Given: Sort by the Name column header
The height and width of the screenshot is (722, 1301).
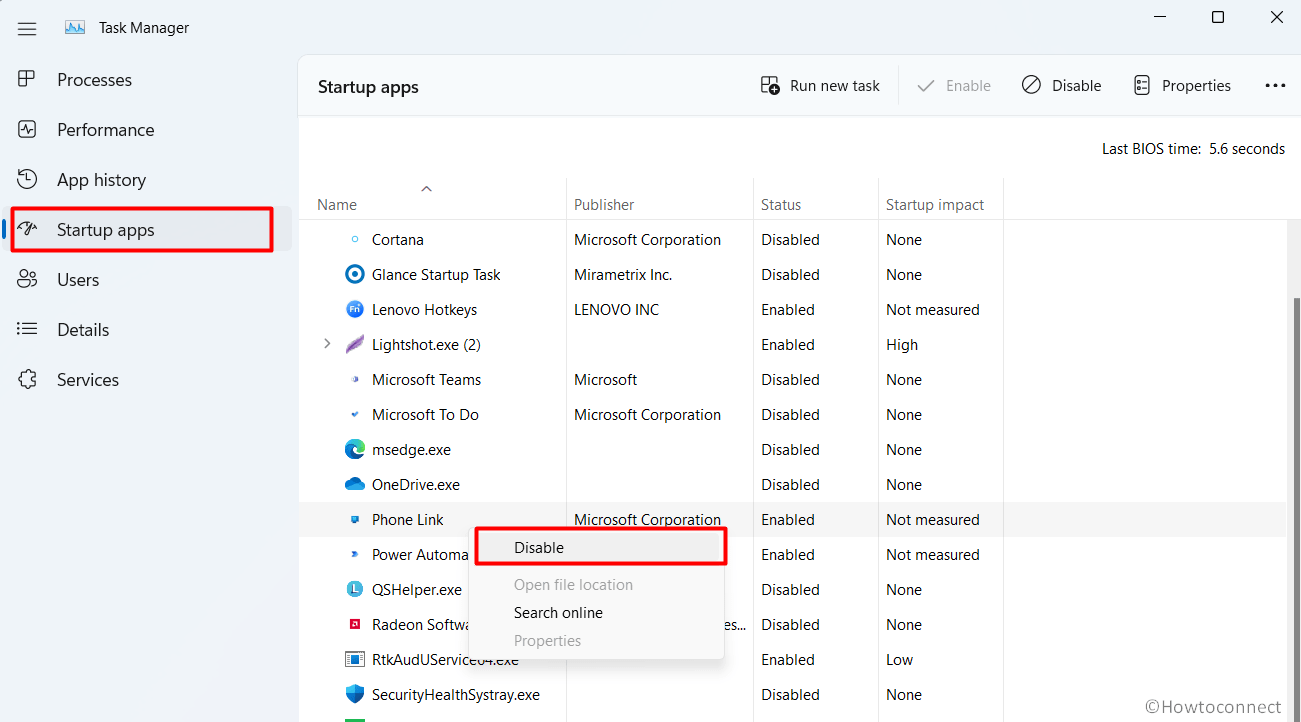Looking at the screenshot, I should pyautogui.click(x=337, y=205).
